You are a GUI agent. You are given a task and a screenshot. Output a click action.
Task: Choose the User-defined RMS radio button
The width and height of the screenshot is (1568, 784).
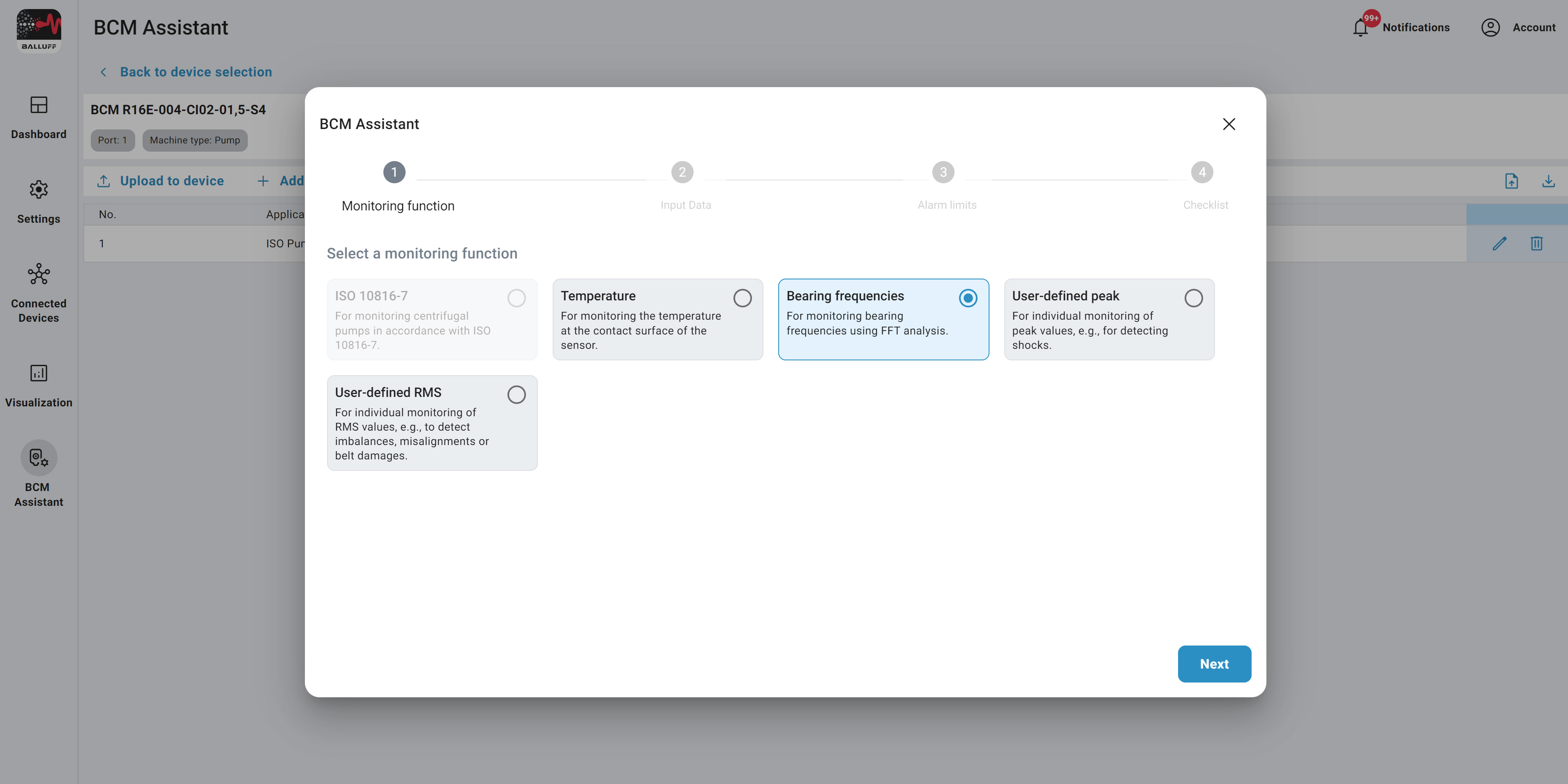point(516,394)
